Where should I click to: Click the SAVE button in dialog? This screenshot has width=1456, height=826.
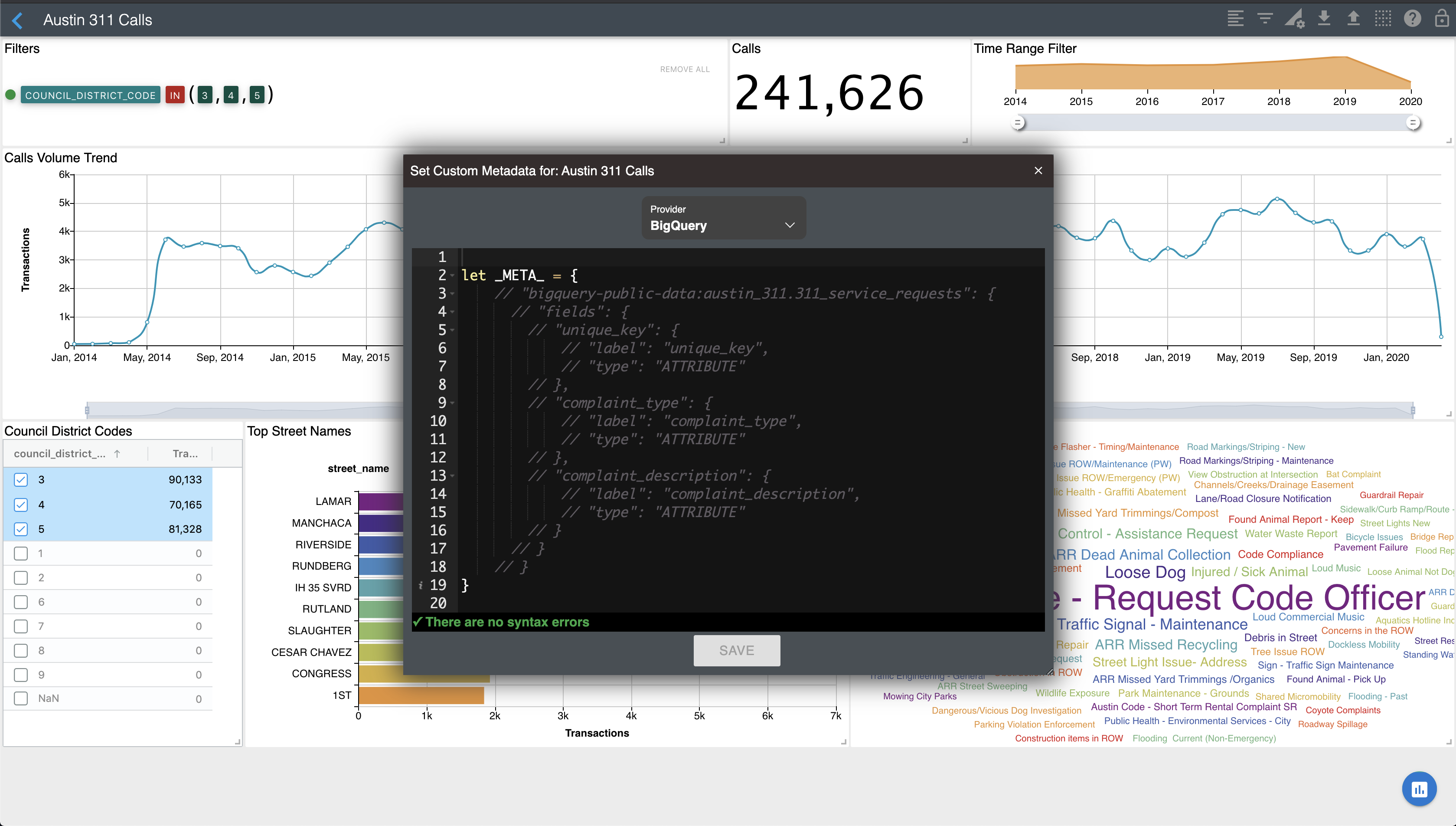pyautogui.click(x=737, y=651)
